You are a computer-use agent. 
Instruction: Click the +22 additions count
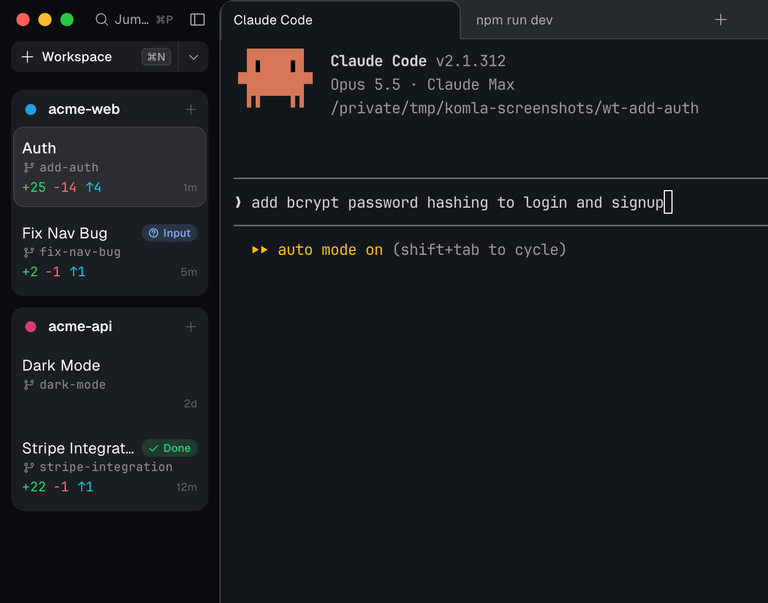click(x=34, y=487)
